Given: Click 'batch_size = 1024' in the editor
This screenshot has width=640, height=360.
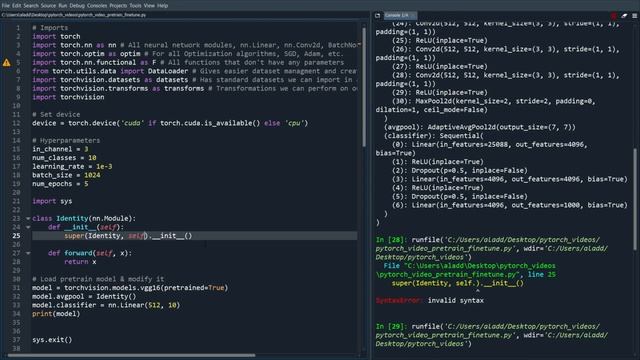Looking at the screenshot, I should [x=66, y=175].
